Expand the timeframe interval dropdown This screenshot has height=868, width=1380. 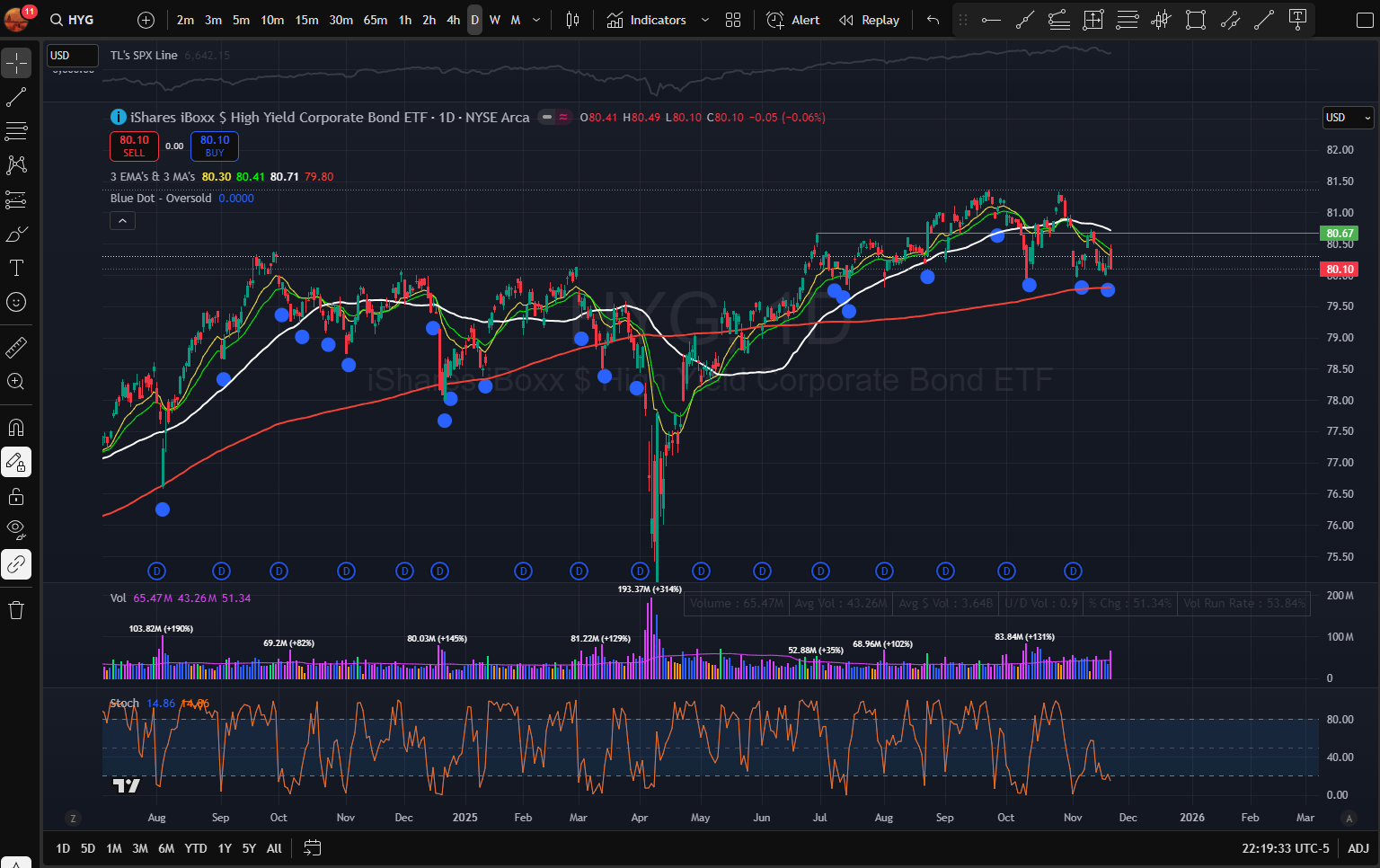(x=536, y=20)
